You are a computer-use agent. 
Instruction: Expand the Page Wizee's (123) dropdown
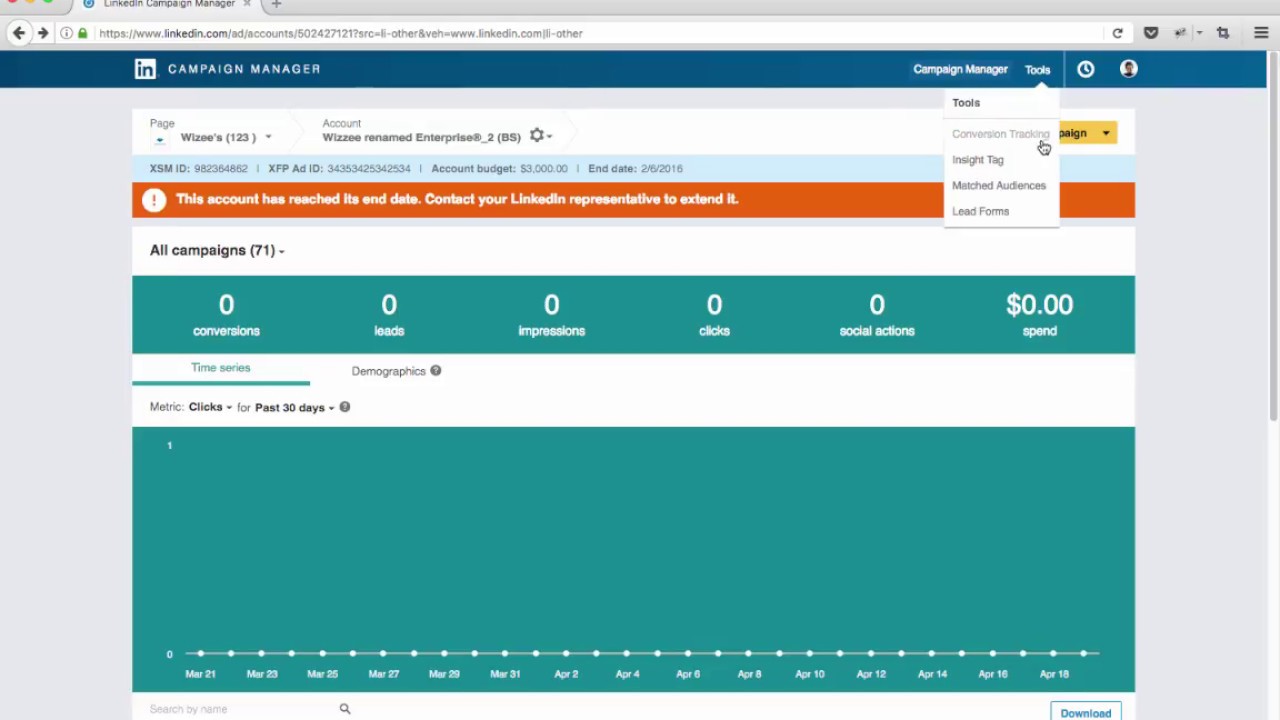(x=268, y=137)
